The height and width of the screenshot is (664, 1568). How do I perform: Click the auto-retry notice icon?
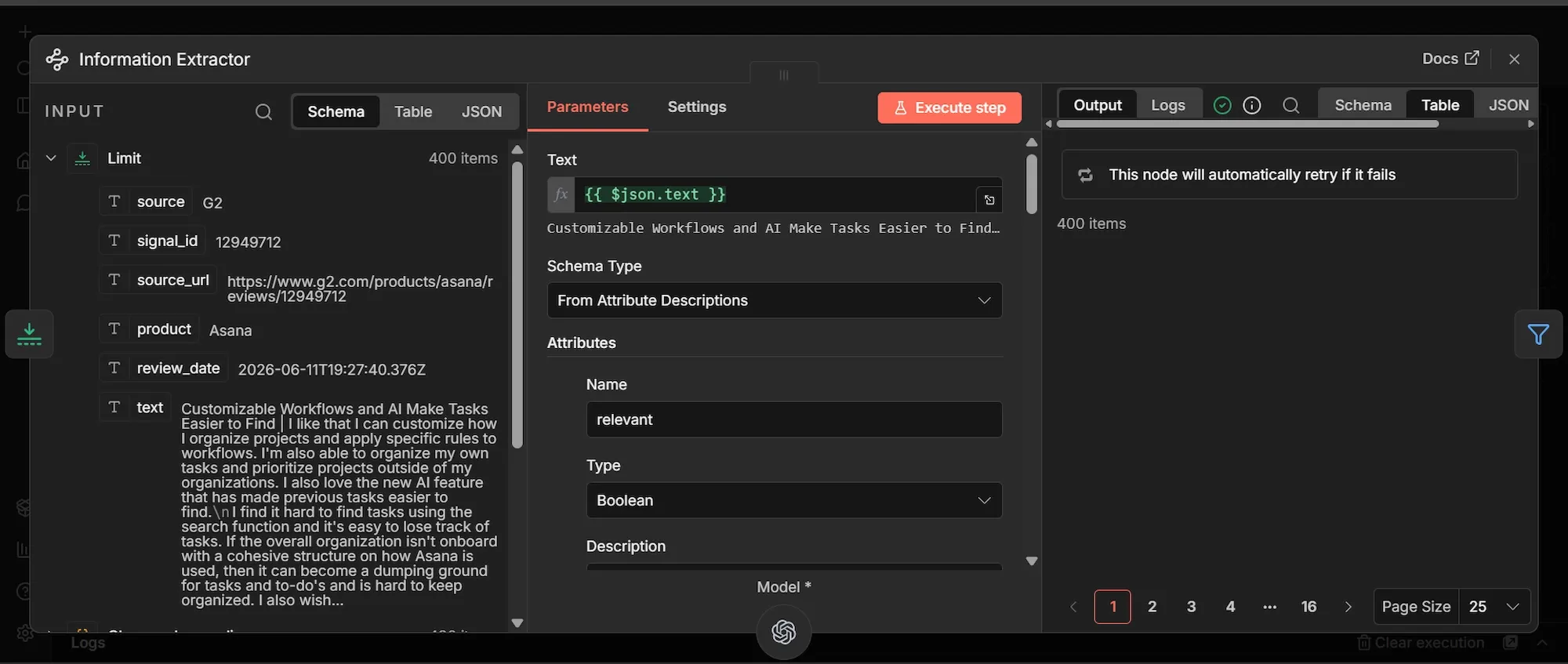1086,175
